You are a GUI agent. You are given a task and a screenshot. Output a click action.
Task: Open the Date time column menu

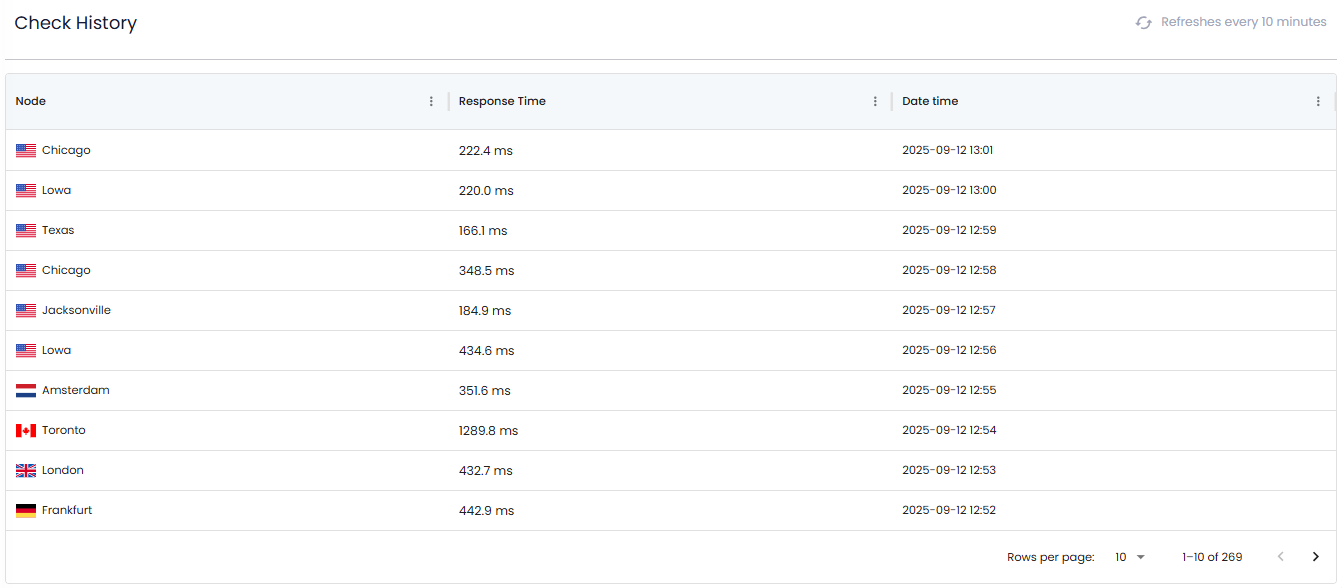pos(1319,101)
